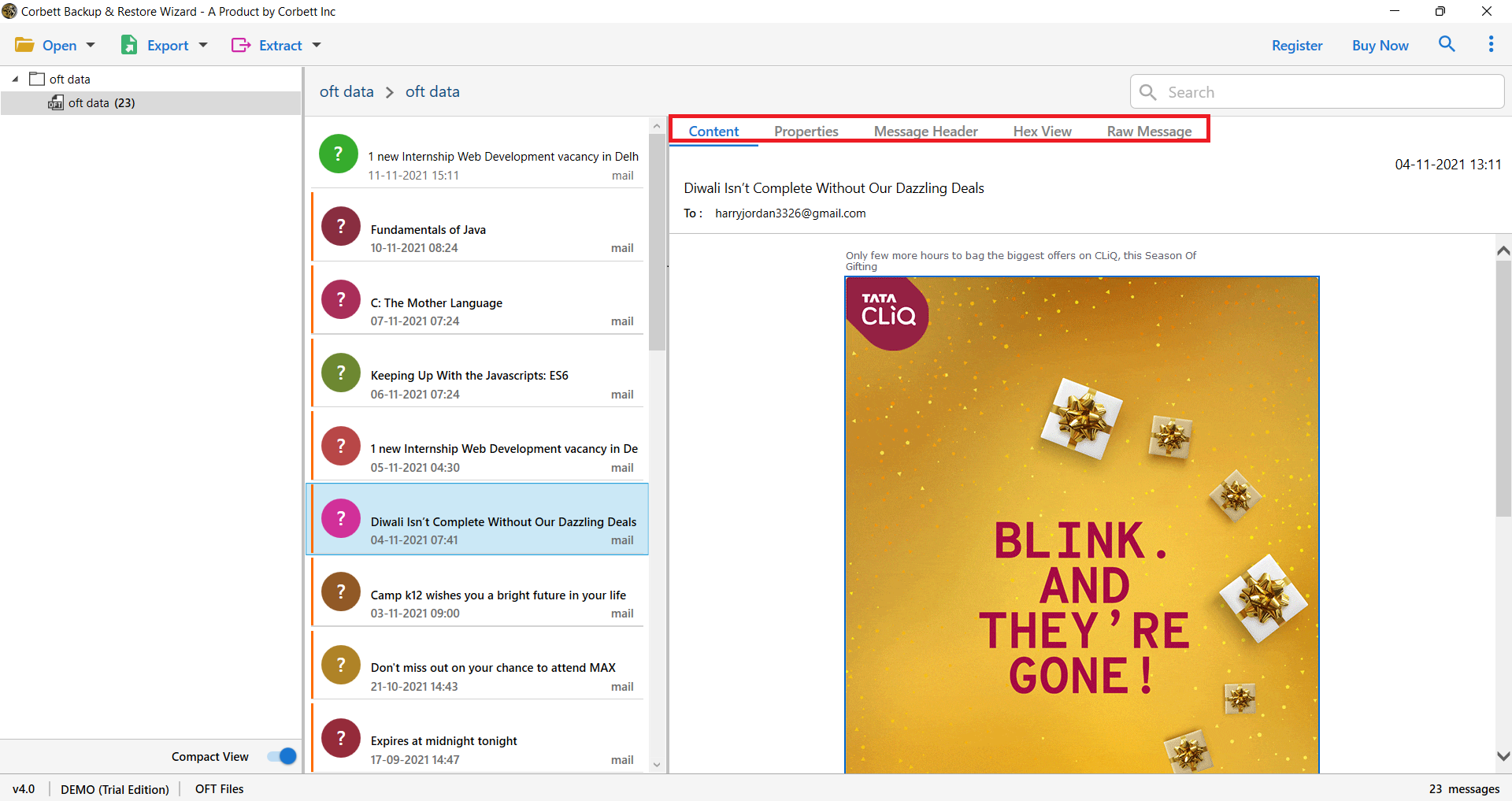This screenshot has height=801, width=1512.
Task: Select the 11-11-2021 15:11 Internship email
Action: (x=477, y=154)
